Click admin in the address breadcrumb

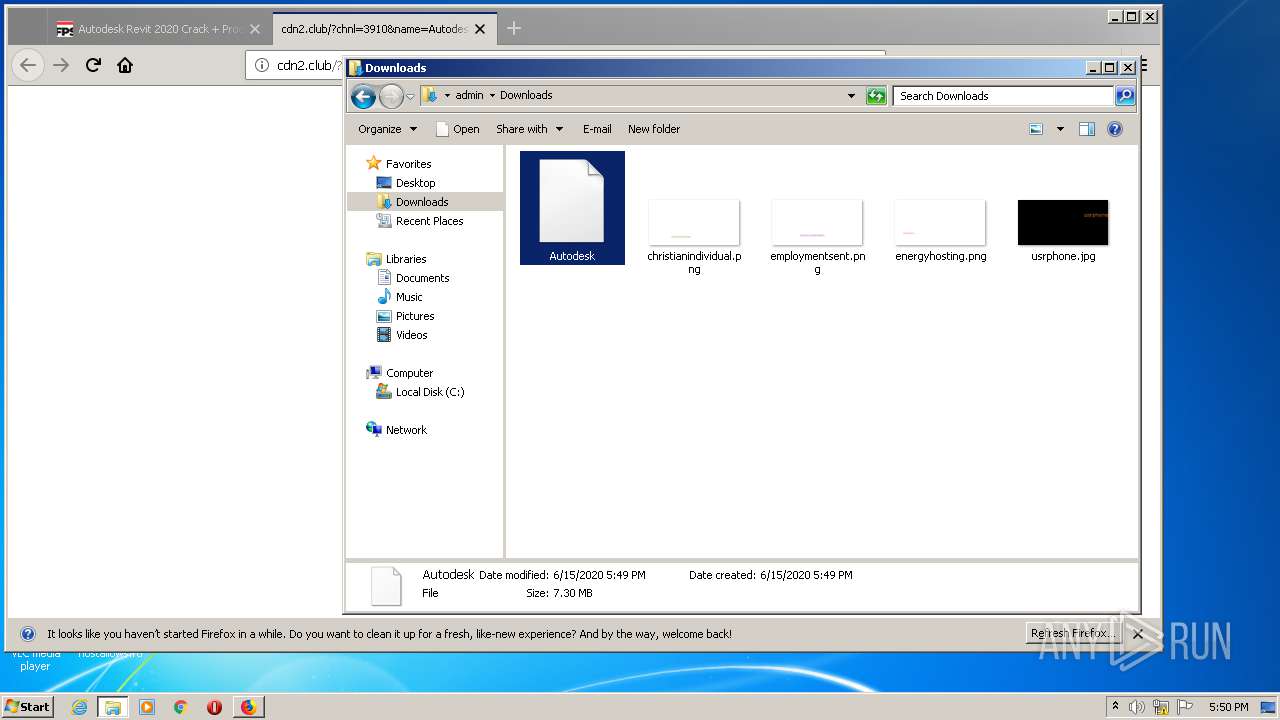coord(469,96)
